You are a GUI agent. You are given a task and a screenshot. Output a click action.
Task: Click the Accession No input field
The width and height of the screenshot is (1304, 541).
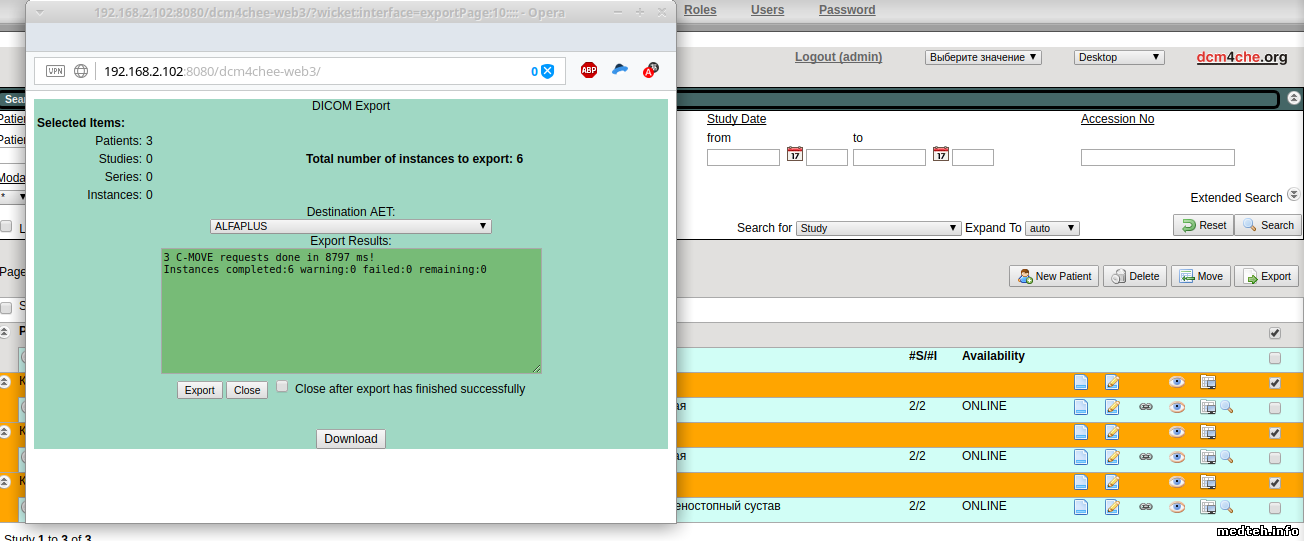(1157, 158)
